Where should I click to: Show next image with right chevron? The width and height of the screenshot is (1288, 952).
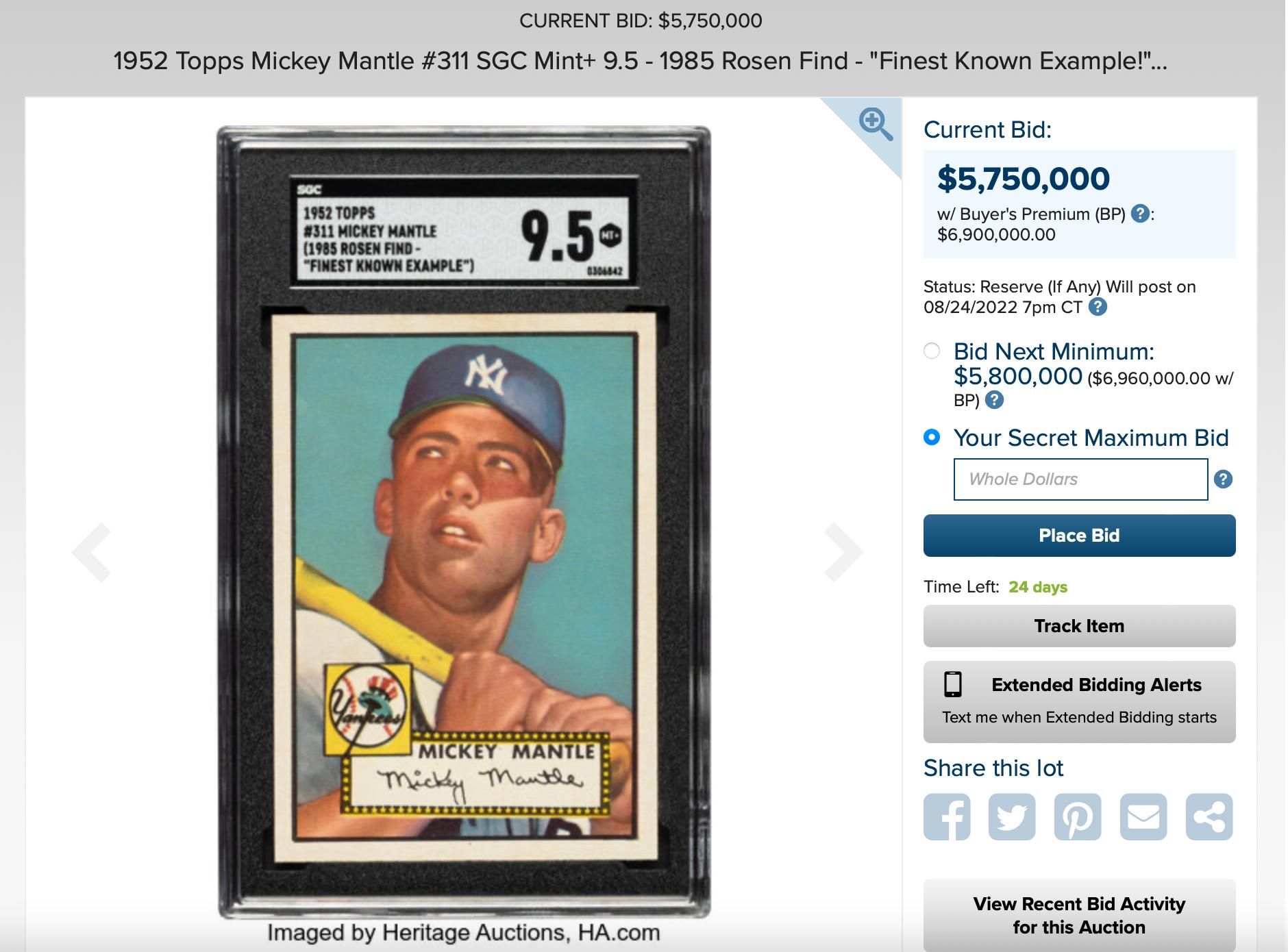pyautogui.click(x=843, y=552)
